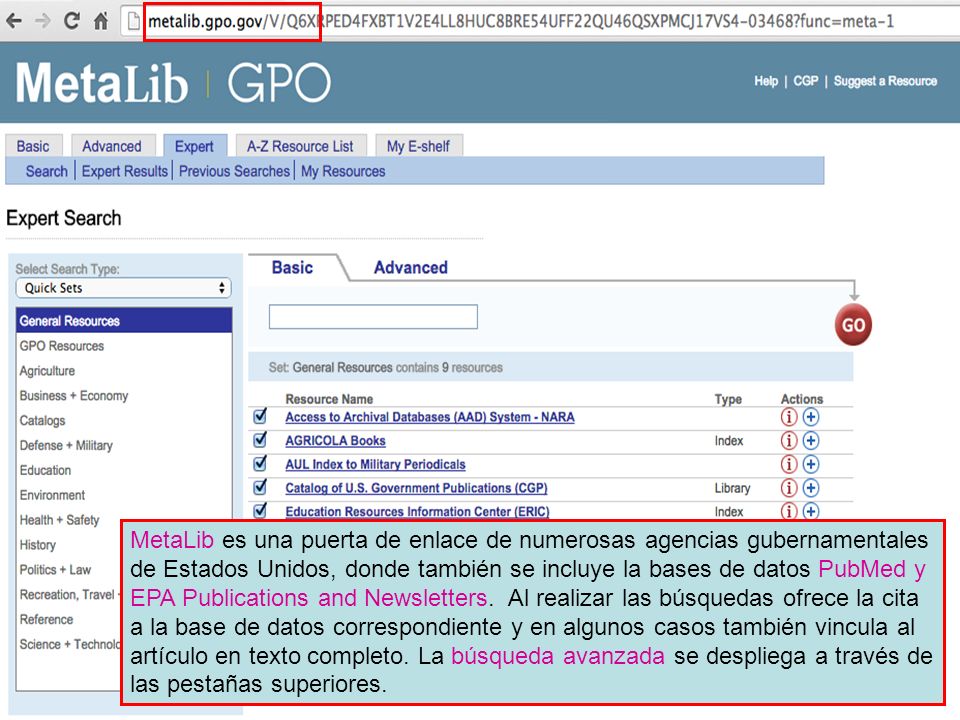Switch to the Basic search panel tab

[293, 268]
